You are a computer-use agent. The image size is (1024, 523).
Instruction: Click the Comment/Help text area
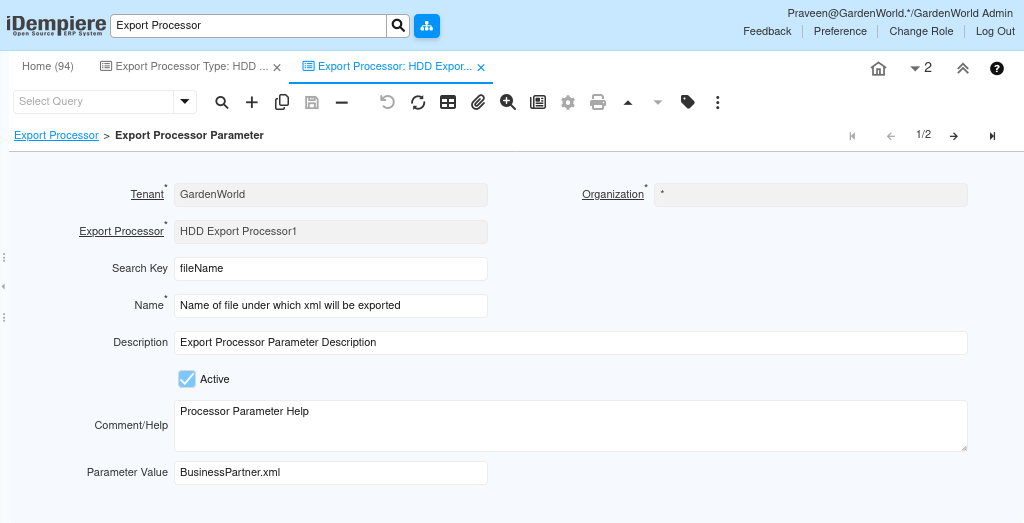click(570, 426)
